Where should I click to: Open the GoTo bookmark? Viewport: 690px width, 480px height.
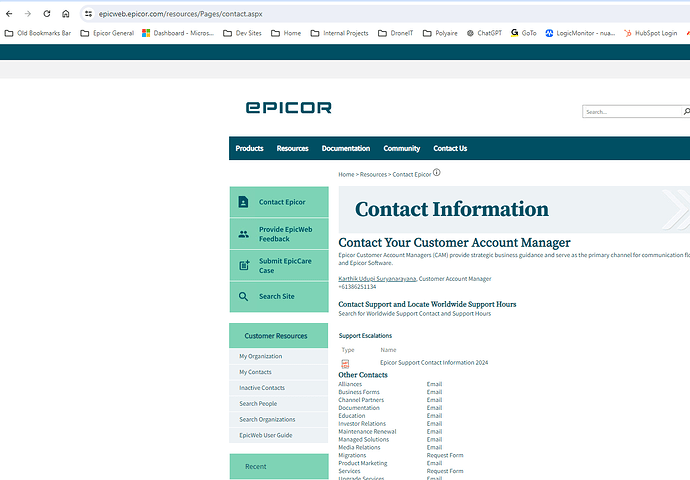524,33
